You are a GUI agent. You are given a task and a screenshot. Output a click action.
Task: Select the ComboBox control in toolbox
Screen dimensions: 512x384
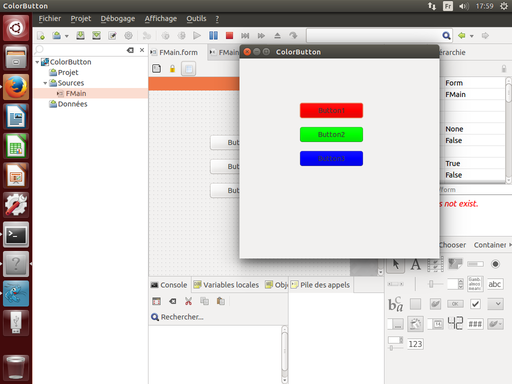[495, 304]
